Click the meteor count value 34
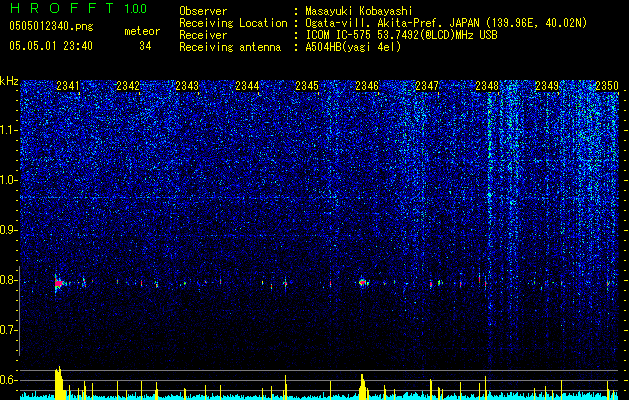 pyautogui.click(x=145, y=46)
